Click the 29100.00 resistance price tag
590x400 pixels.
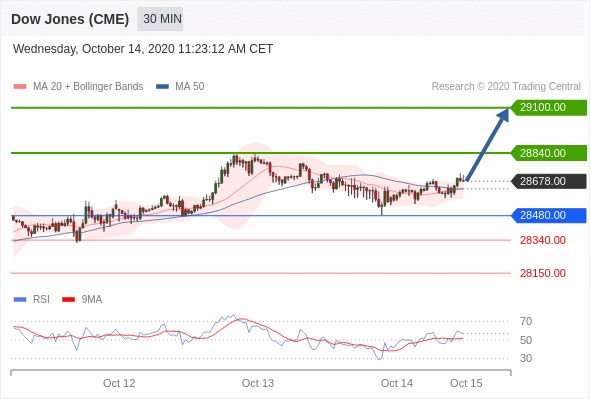tap(549, 108)
